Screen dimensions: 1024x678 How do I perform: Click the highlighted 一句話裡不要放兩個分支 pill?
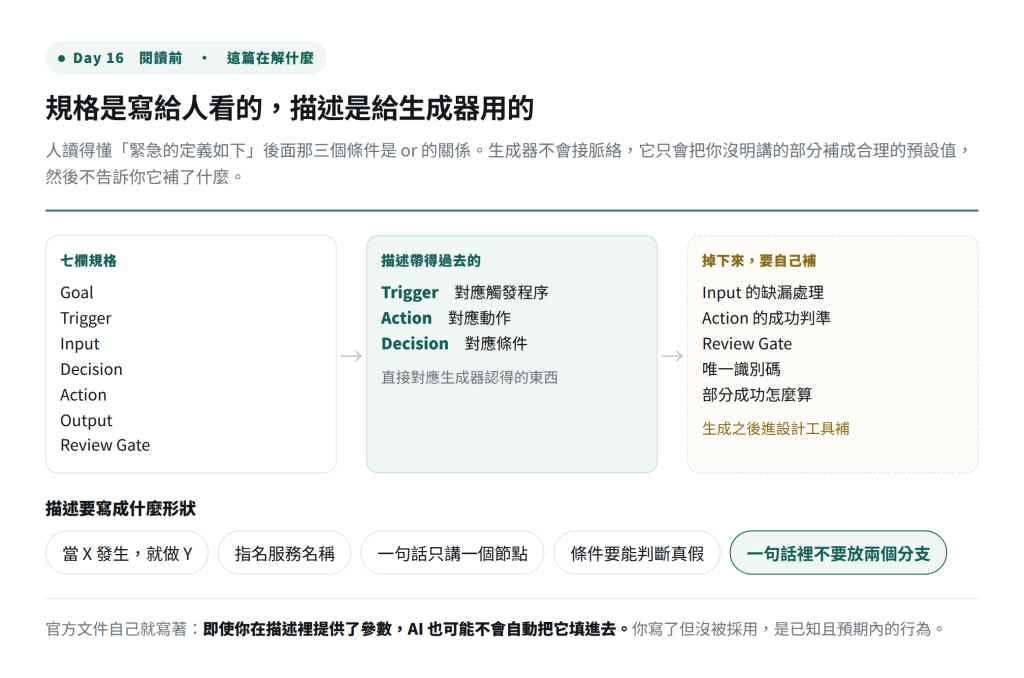tap(838, 553)
